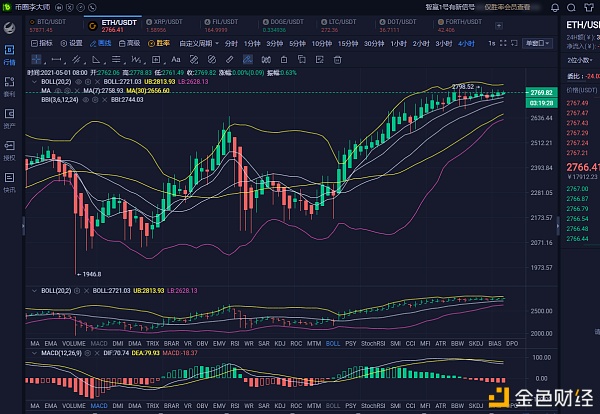
Task: Toggle BOLL indicator in sub-chart row
Action: coord(333,342)
